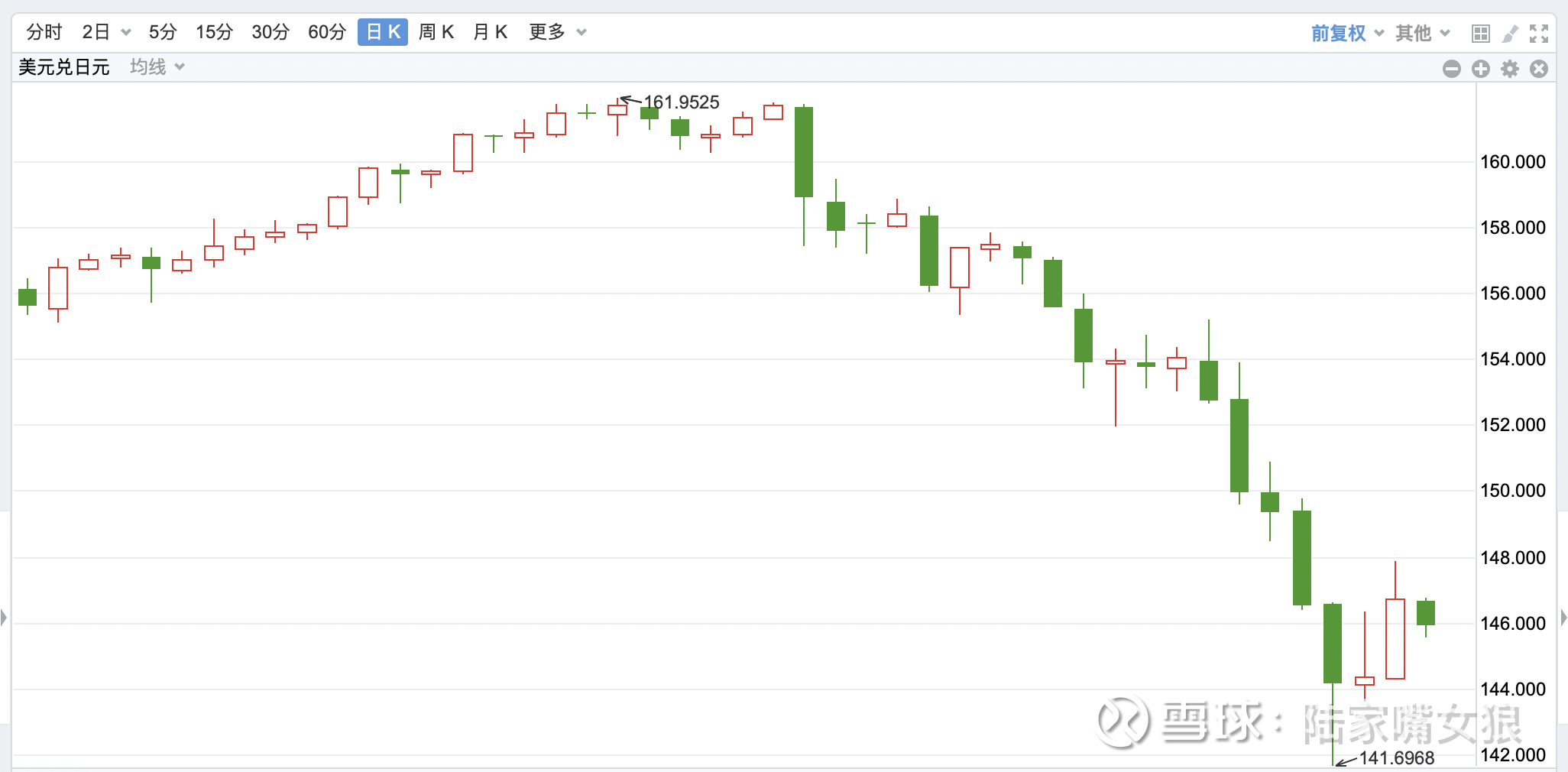Open the multi-chart grid layout icon
Image resolution: width=1568 pixels, height=772 pixels.
[x=1481, y=33]
